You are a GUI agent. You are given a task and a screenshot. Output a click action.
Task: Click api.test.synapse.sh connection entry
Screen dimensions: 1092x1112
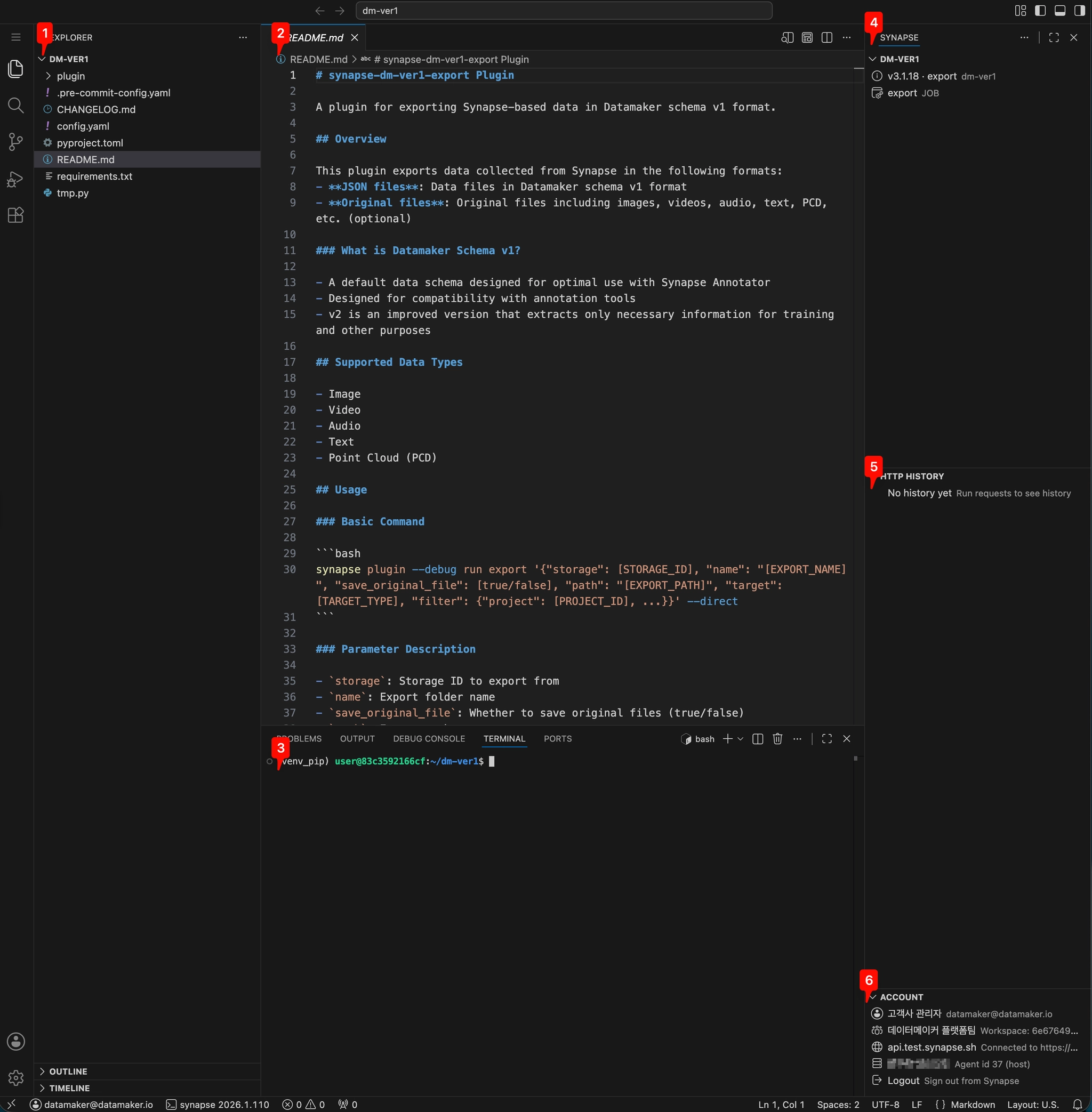977,1047
